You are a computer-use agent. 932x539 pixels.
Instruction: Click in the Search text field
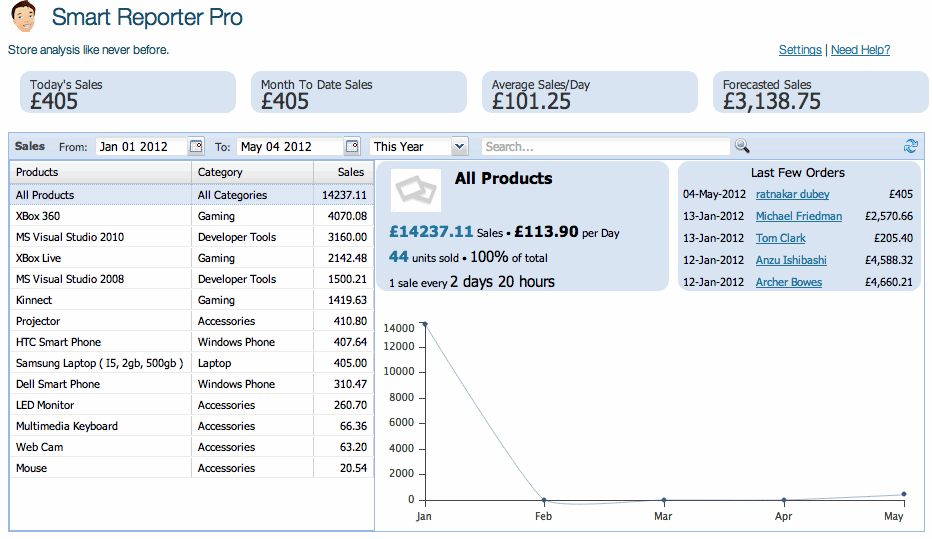point(605,147)
